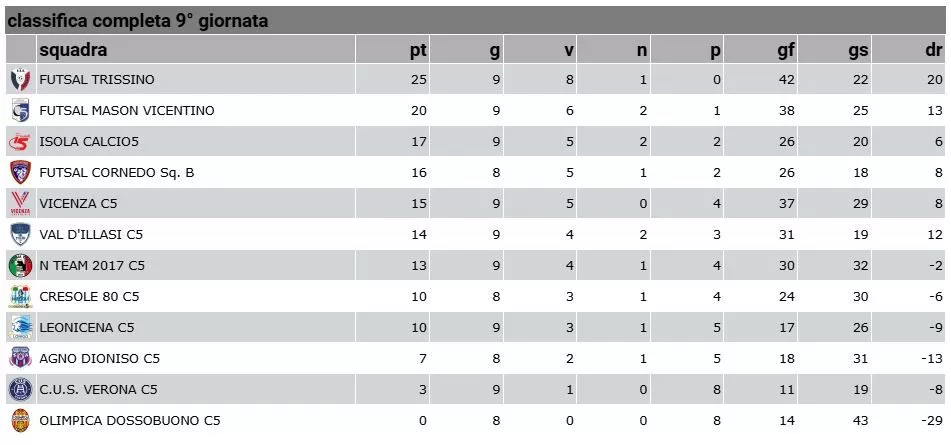The image size is (951, 445).
Task: Click the Leonicena C5 logo icon
Action: pyautogui.click(x=21, y=328)
